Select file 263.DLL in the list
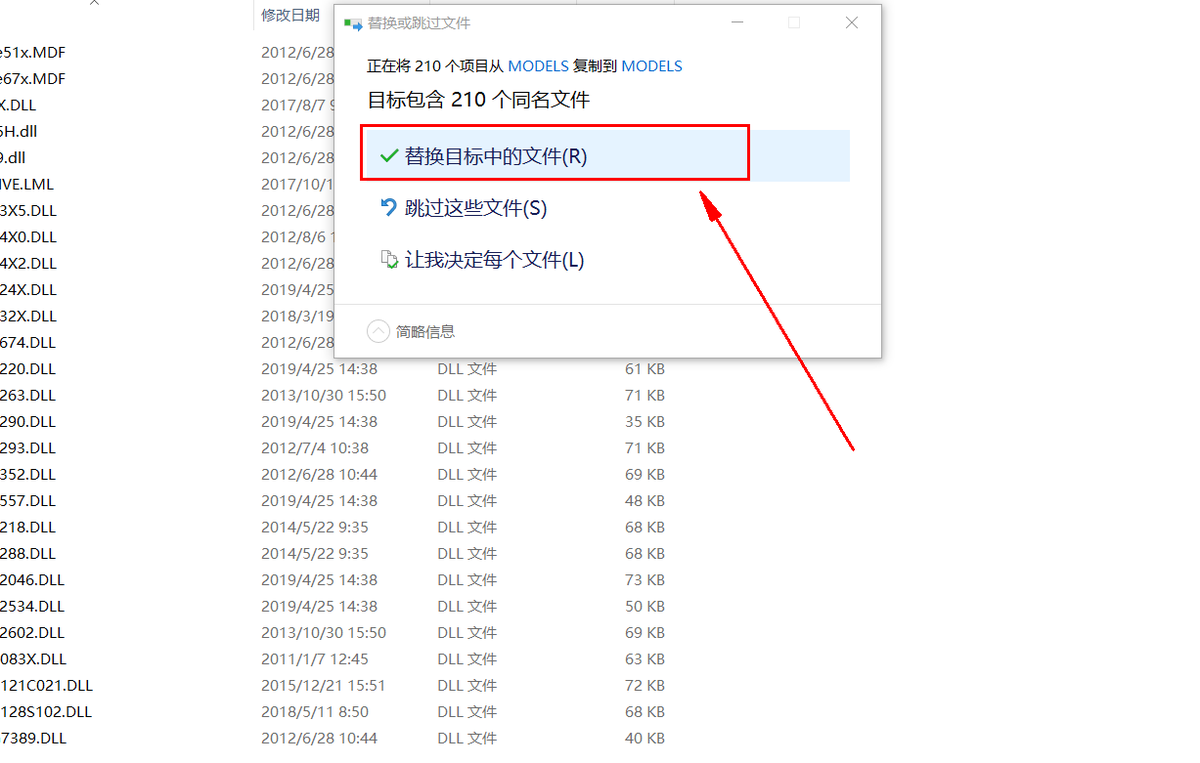 coord(28,395)
